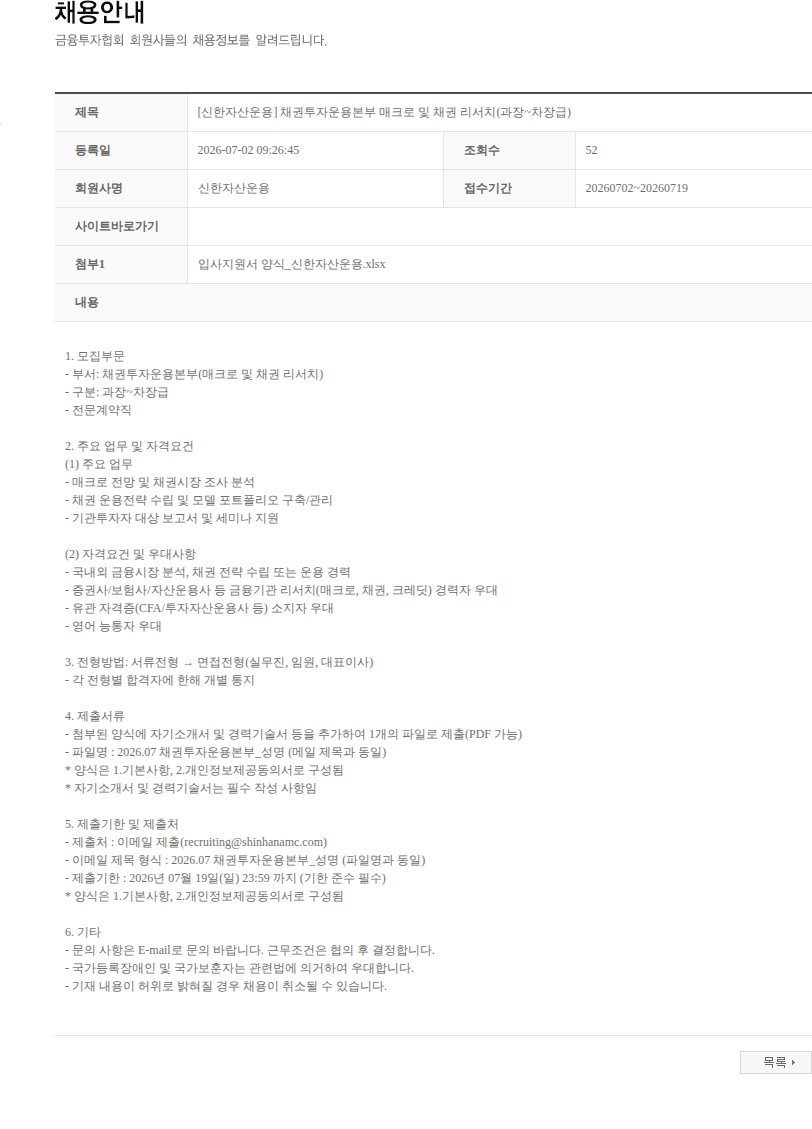Click the line 전문계약직
Viewport: 812px width, 1129px height.
coord(98,410)
